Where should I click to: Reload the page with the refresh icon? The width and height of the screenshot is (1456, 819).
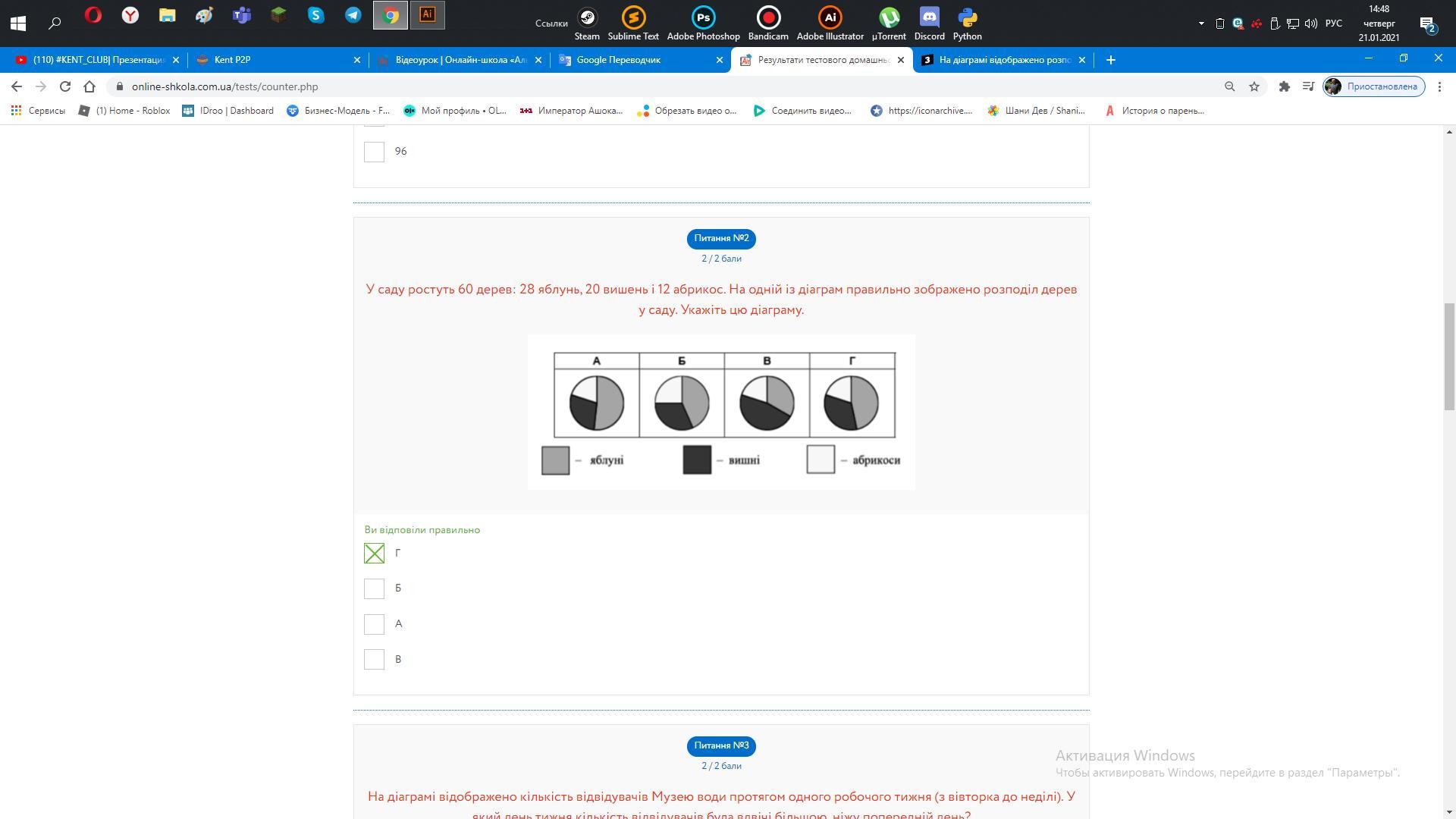[65, 86]
